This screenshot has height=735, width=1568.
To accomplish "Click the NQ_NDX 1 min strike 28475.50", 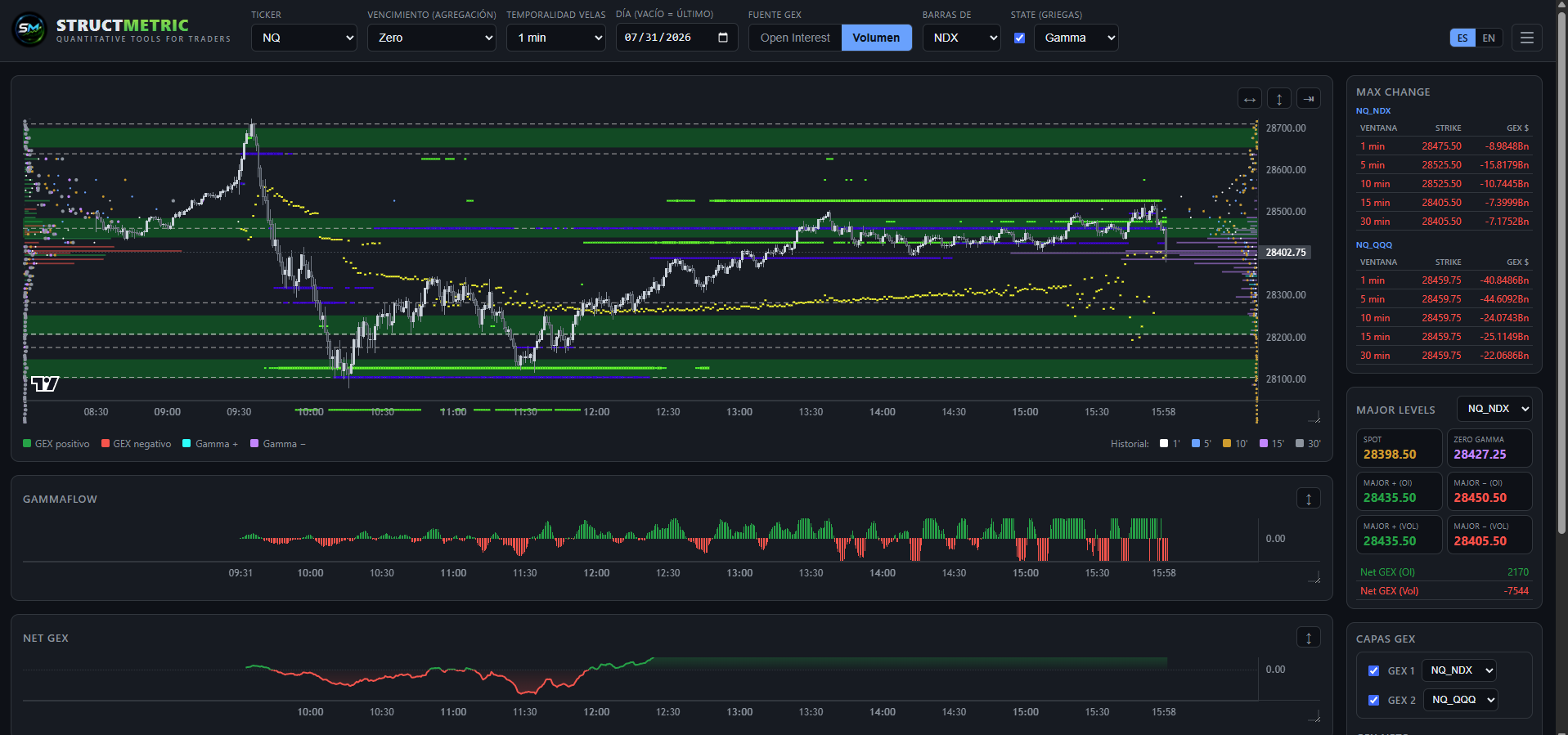I will click(1441, 146).
